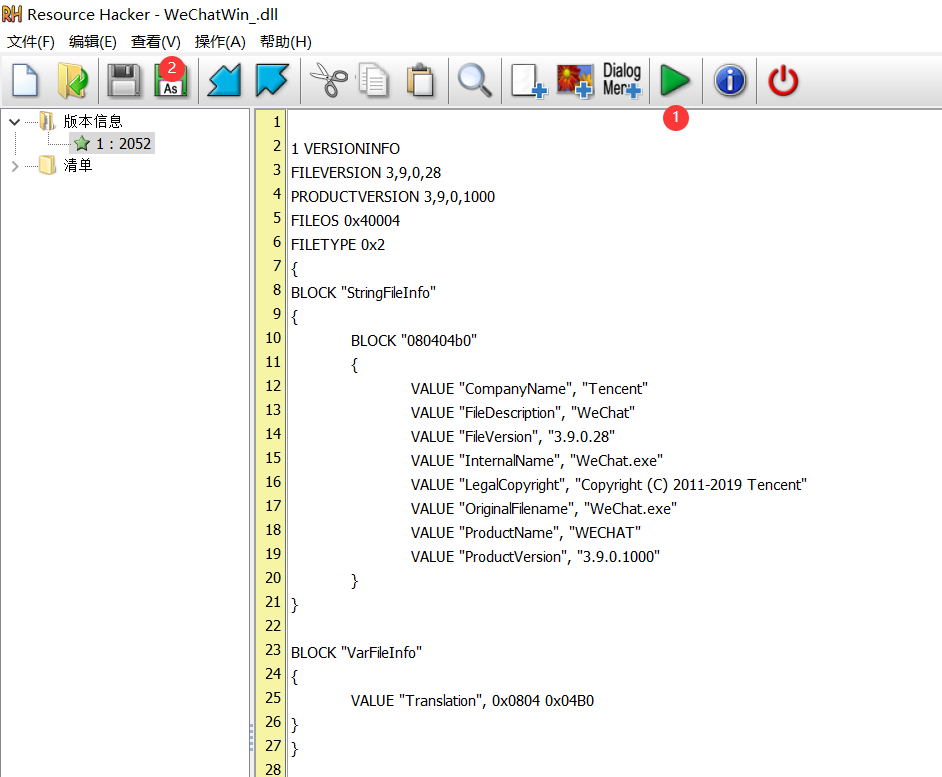The height and width of the screenshot is (777, 942).
Task: Click the BLOCK "080404b0" line
Action: 414,341
